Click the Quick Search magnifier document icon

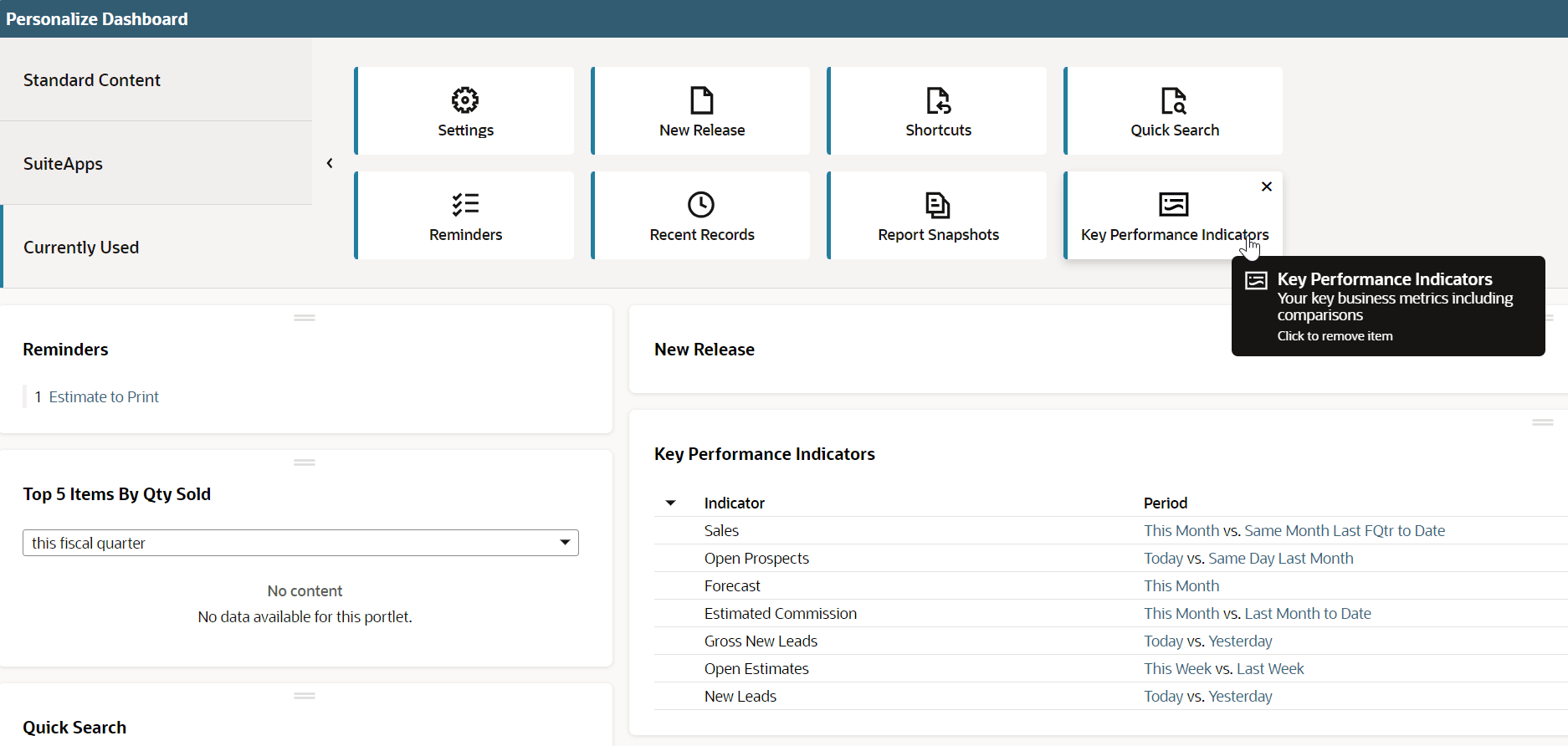point(1174,100)
